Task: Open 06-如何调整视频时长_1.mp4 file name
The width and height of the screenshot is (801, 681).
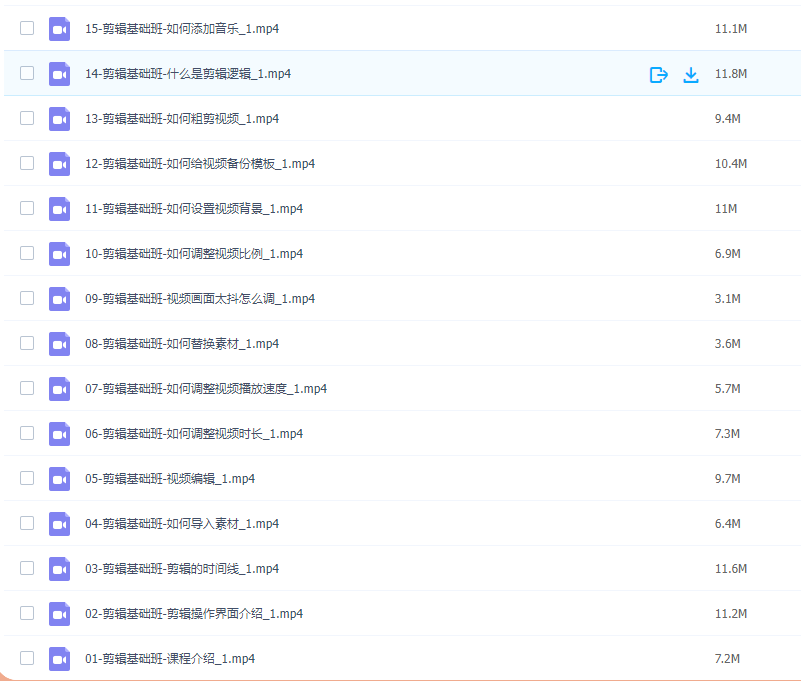Action: pos(194,434)
